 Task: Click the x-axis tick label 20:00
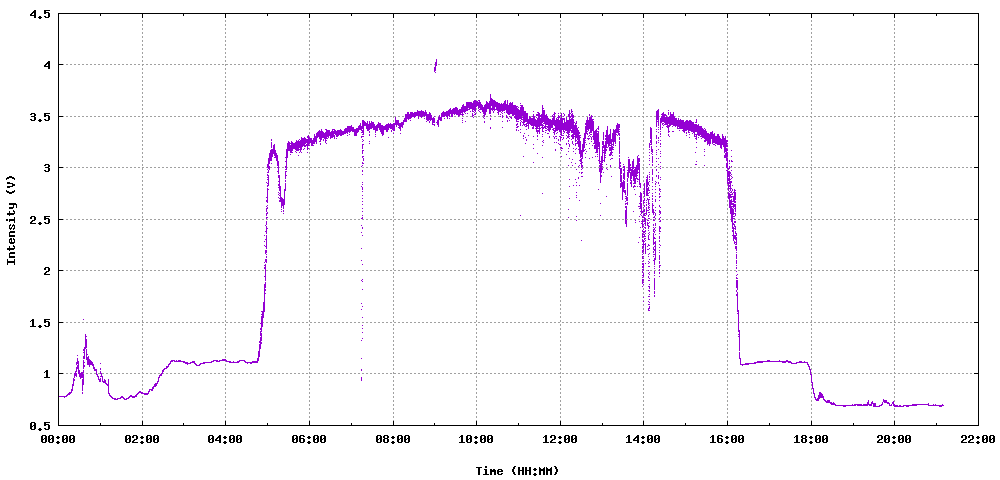tap(894, 439)
